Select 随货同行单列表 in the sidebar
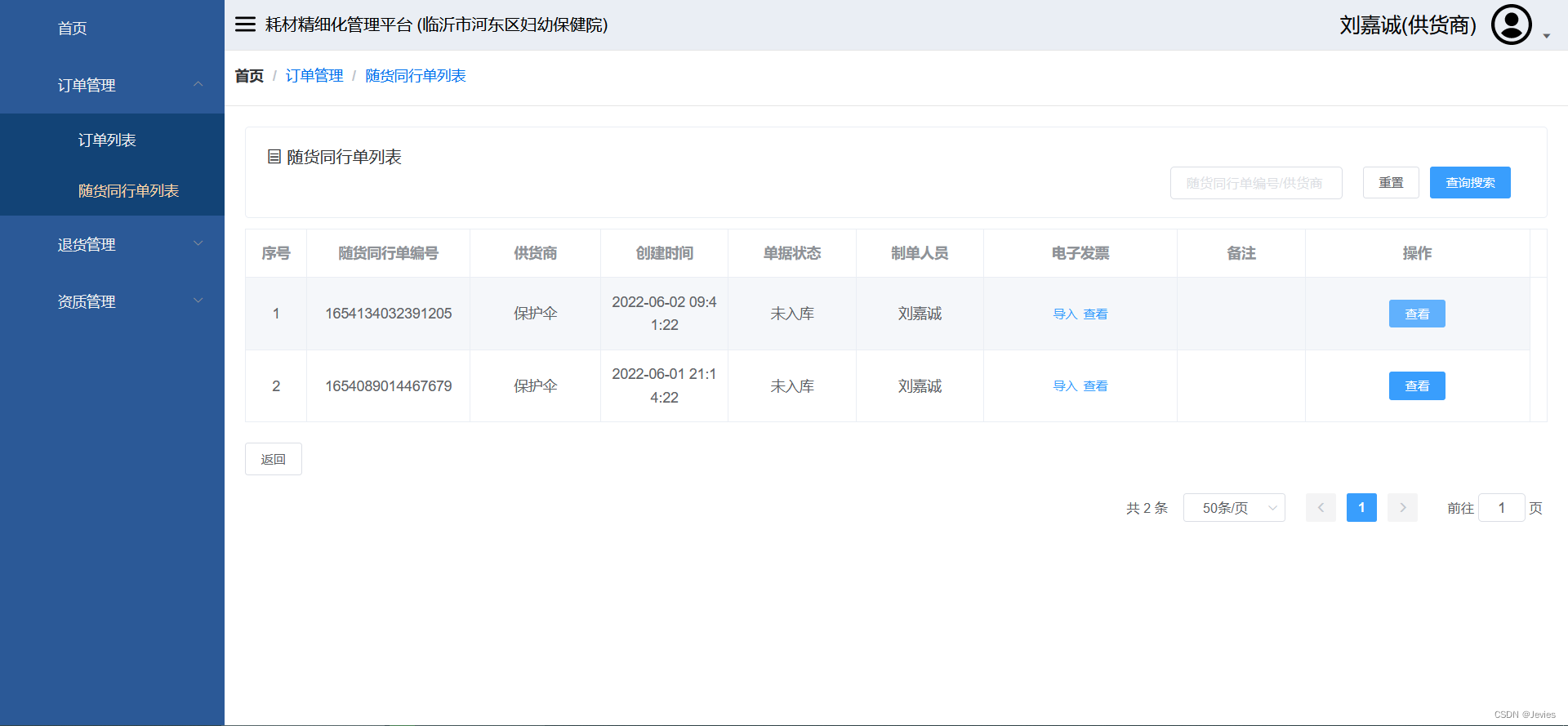This screenshot has width=1568, height=726. coord(112,190)
